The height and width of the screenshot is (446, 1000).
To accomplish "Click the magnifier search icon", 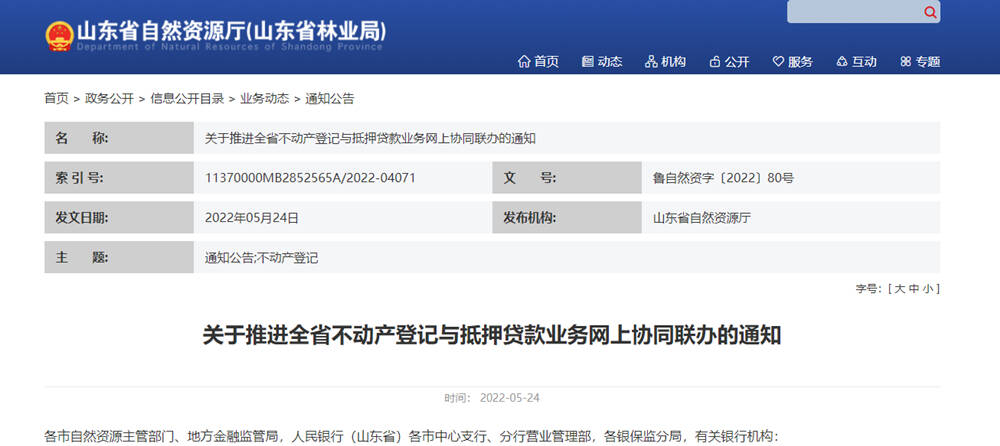I will pyautogui.click(x=930, y=12).
